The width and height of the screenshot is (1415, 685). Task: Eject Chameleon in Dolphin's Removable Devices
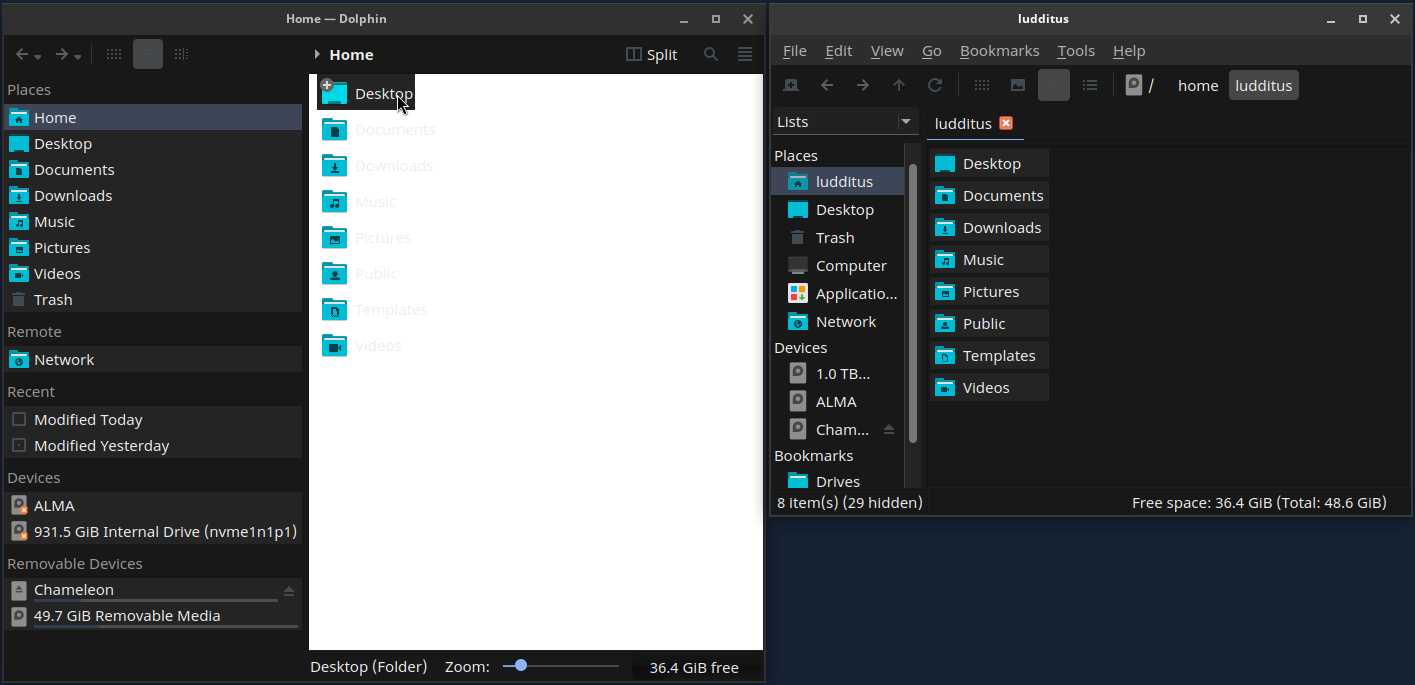[x=289, y=591]
